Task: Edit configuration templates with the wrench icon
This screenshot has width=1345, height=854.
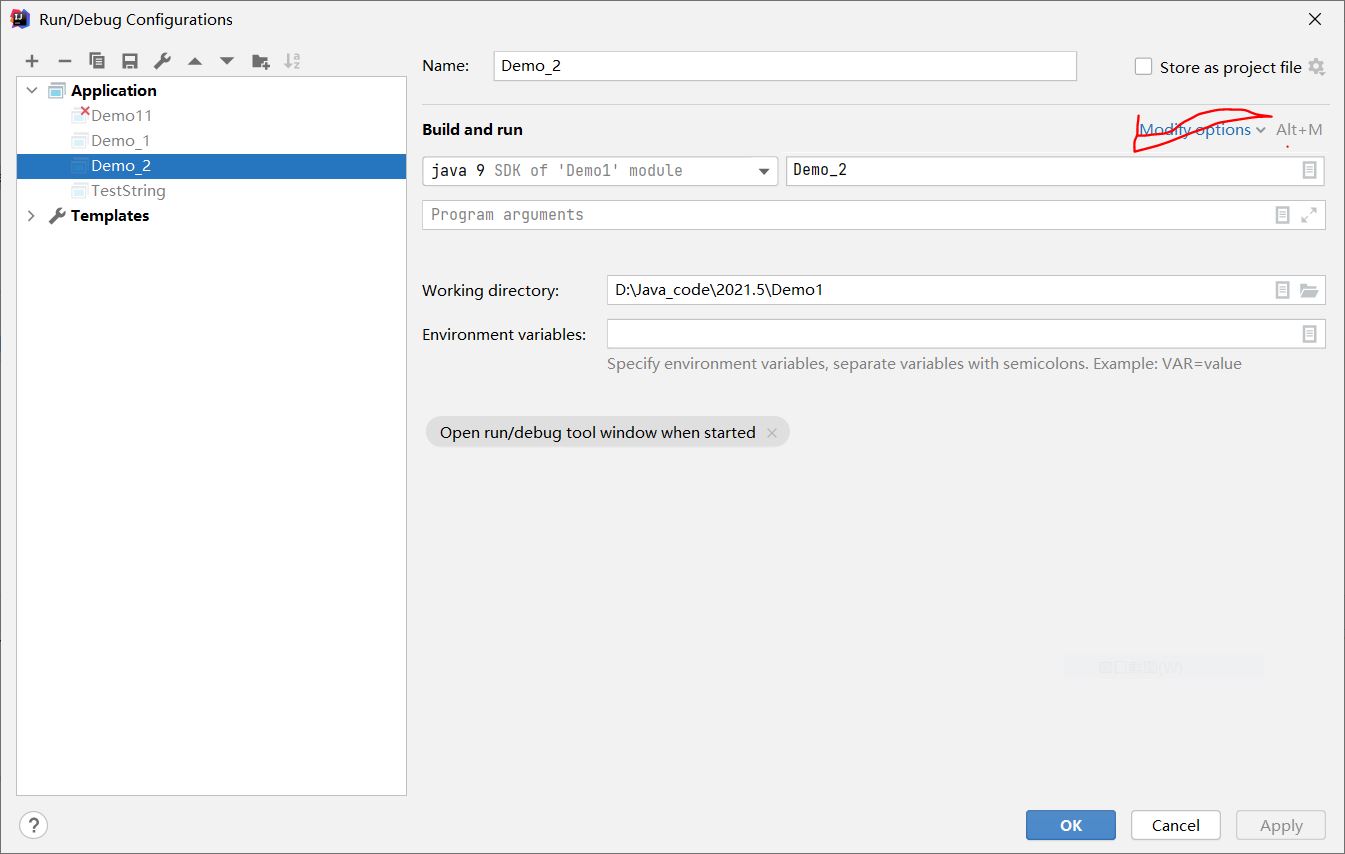Action: click(x=161, y=60)
